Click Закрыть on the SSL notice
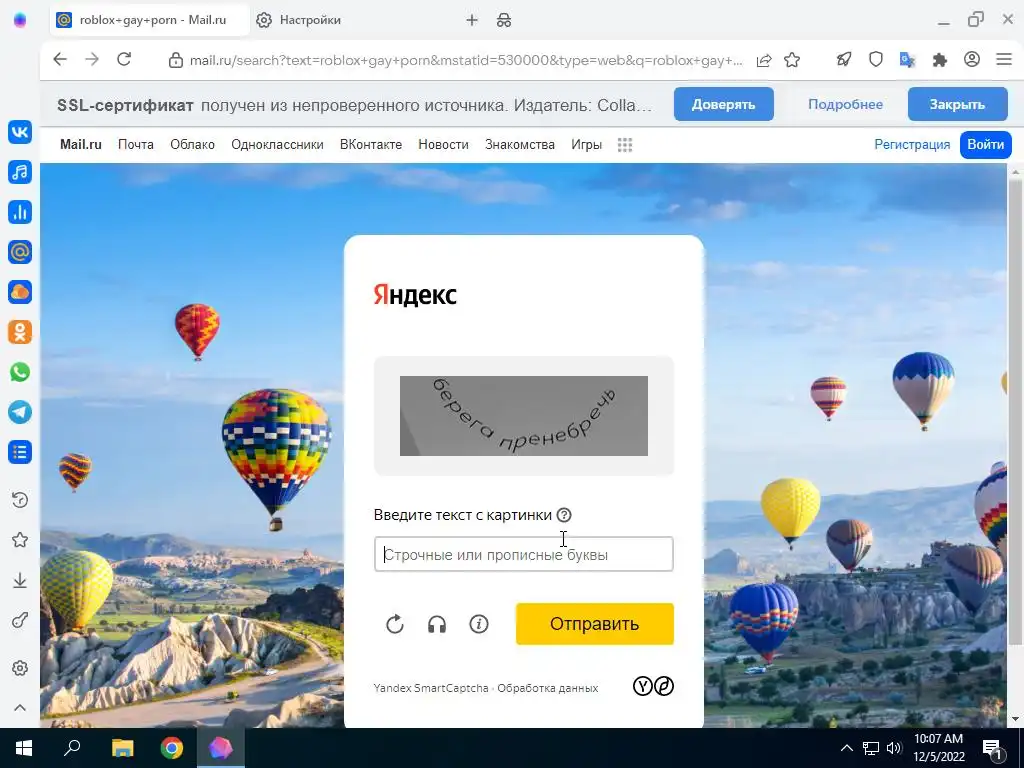Viewport: 1024px width, 768px height. pyautogui.click(x=957, y=104)
